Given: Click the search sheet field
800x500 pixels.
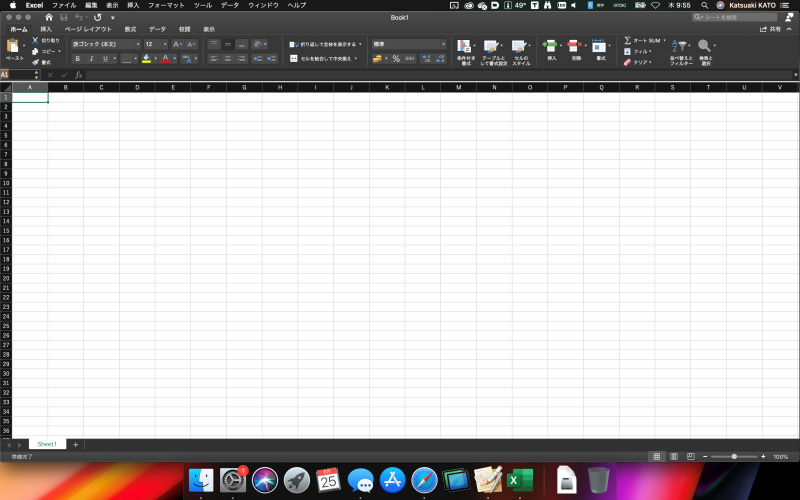Looking at the screenshot, I should [x=735, y=17].
